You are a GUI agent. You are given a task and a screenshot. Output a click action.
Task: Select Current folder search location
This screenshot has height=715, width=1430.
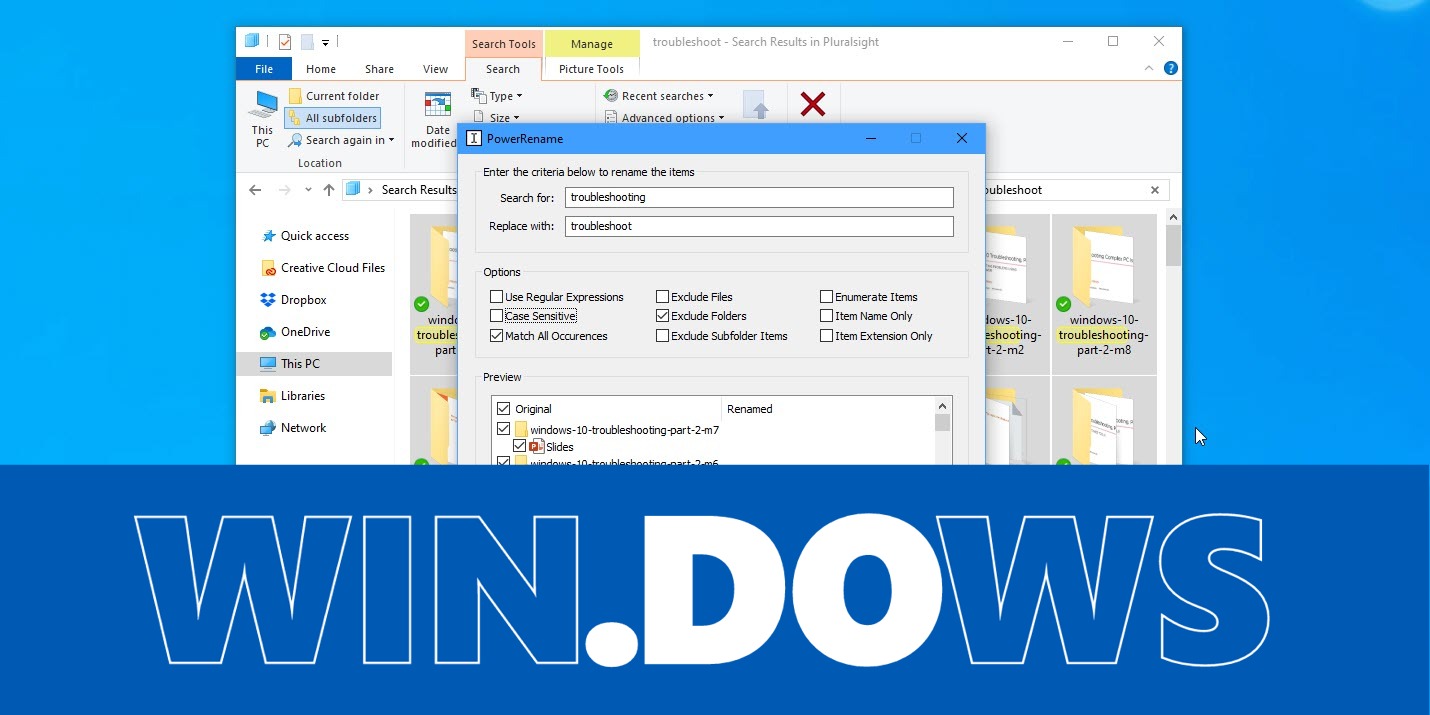pyautogui.click(x=333, y=96)
